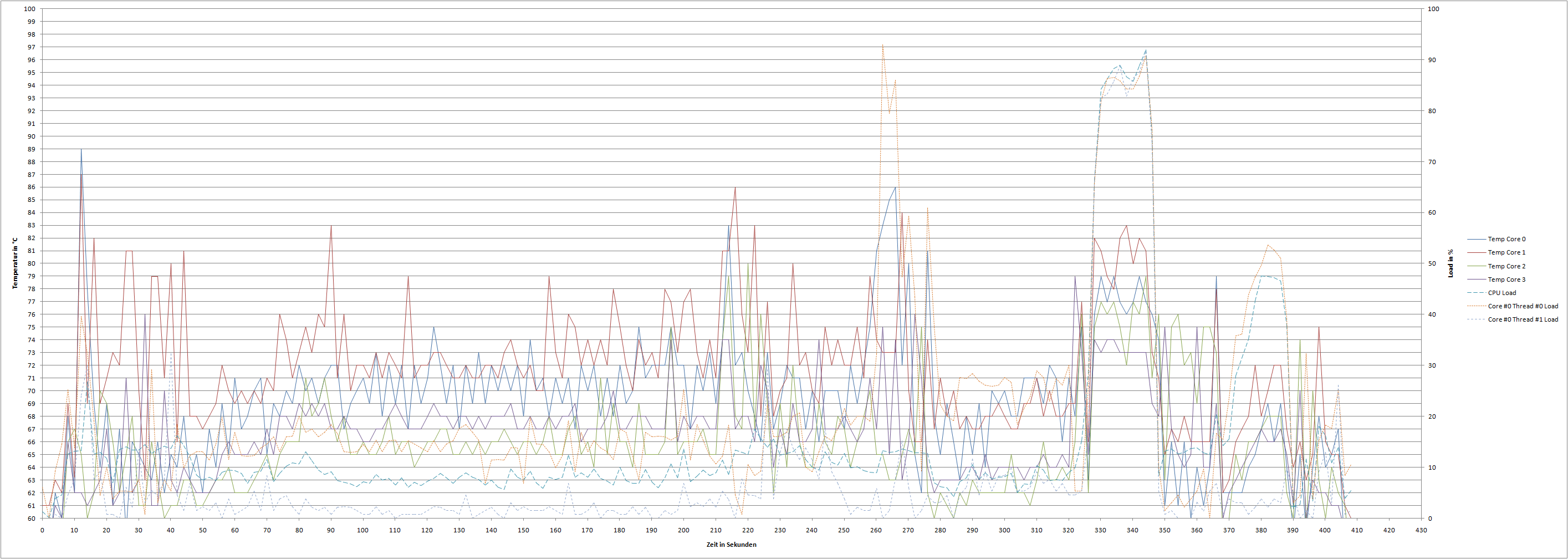Select the "Load in %" axis title

tap(1450, 263)
